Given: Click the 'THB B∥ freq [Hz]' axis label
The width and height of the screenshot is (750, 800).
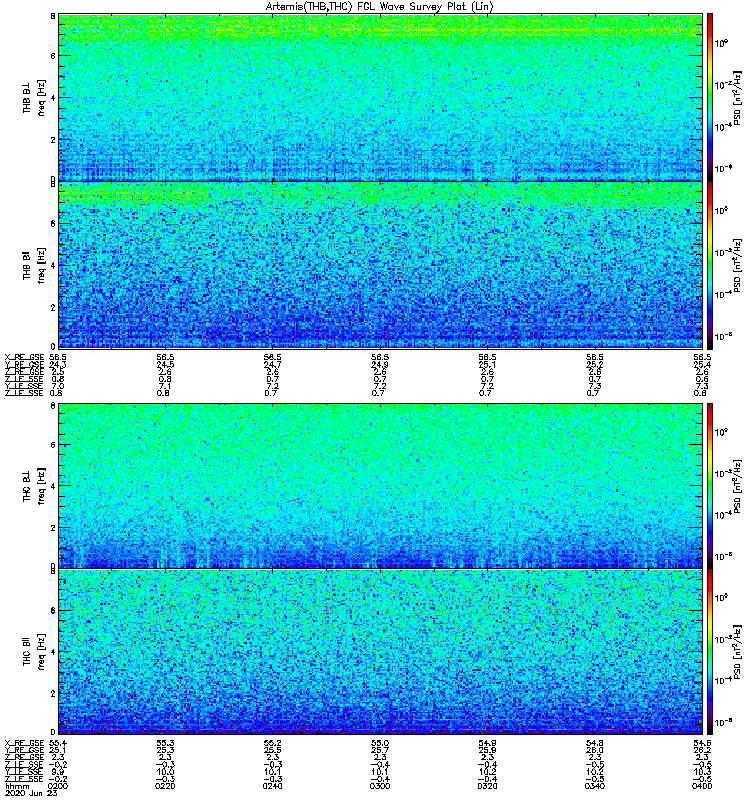Looking at the screenshot, I should pyautogui.click(x=34, y=265).
